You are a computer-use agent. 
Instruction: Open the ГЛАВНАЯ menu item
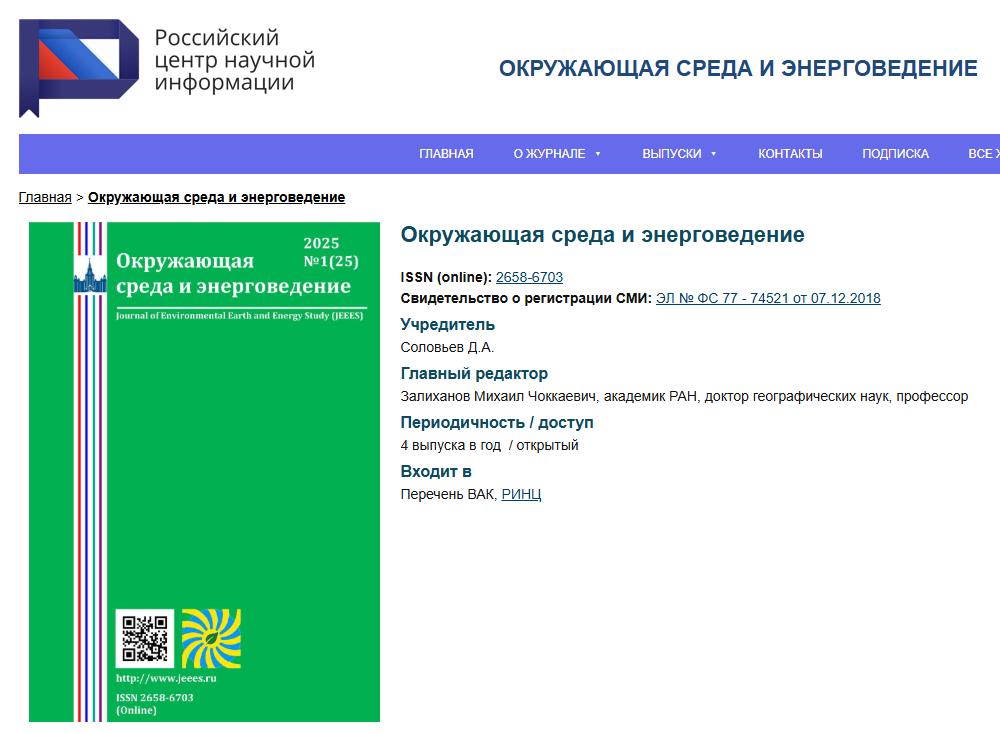click(x=446, y=154)
